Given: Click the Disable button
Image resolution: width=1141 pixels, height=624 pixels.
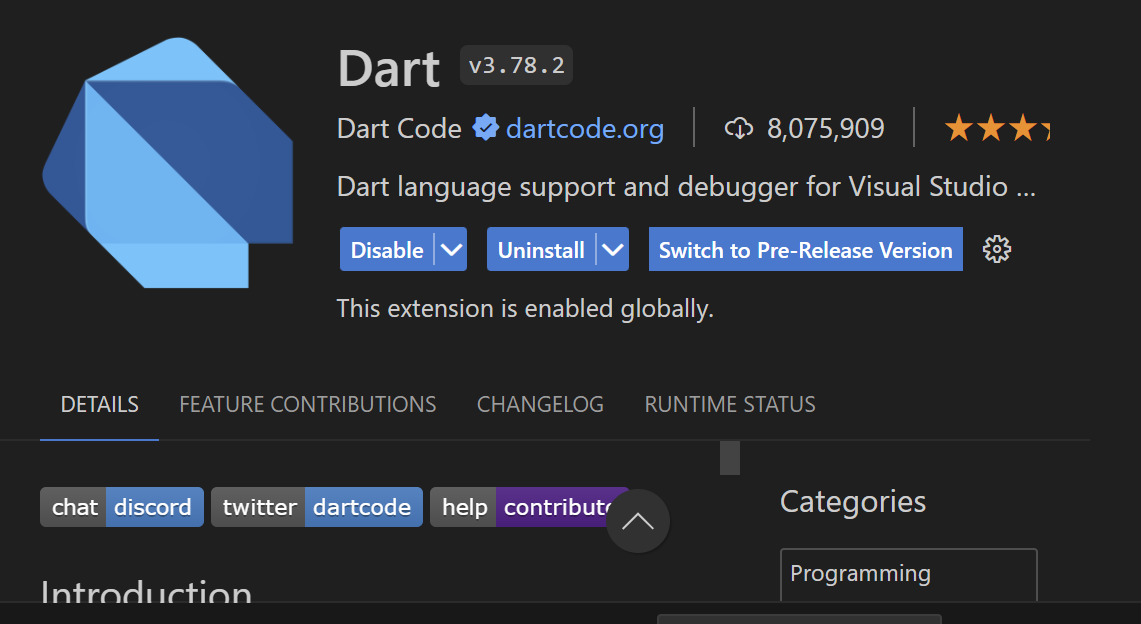Looking at the screenshot, I should pyautogui.click(x=387, y=249).
